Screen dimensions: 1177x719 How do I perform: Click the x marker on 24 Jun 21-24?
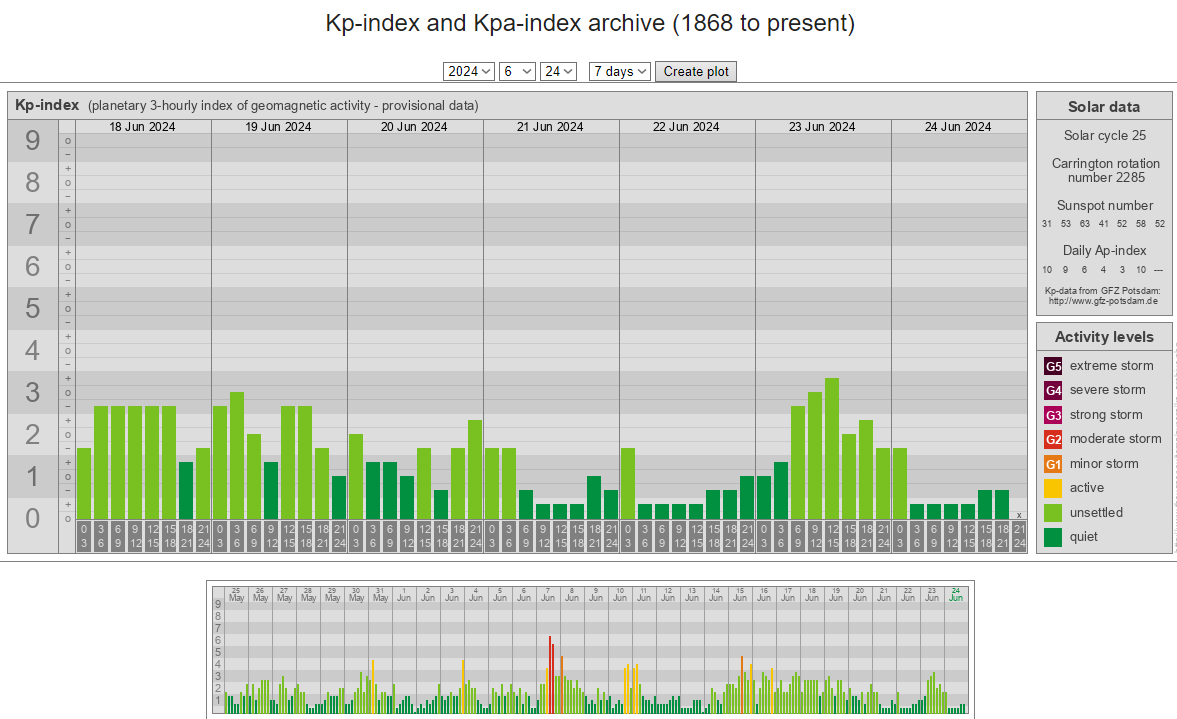click(1019, 515)
